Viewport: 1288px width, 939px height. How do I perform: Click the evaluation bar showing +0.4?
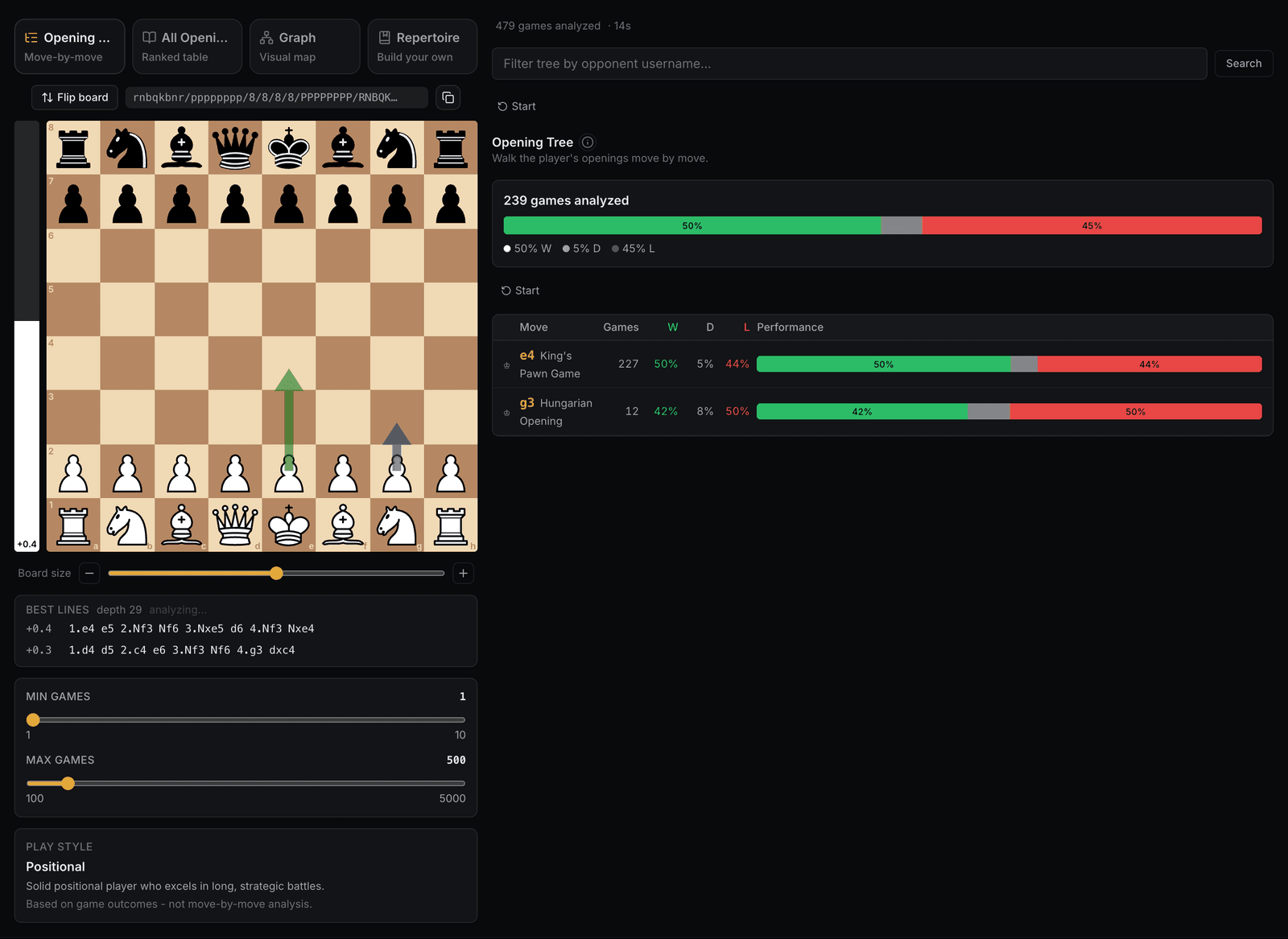pyautogui.click(x=27, y=336)
